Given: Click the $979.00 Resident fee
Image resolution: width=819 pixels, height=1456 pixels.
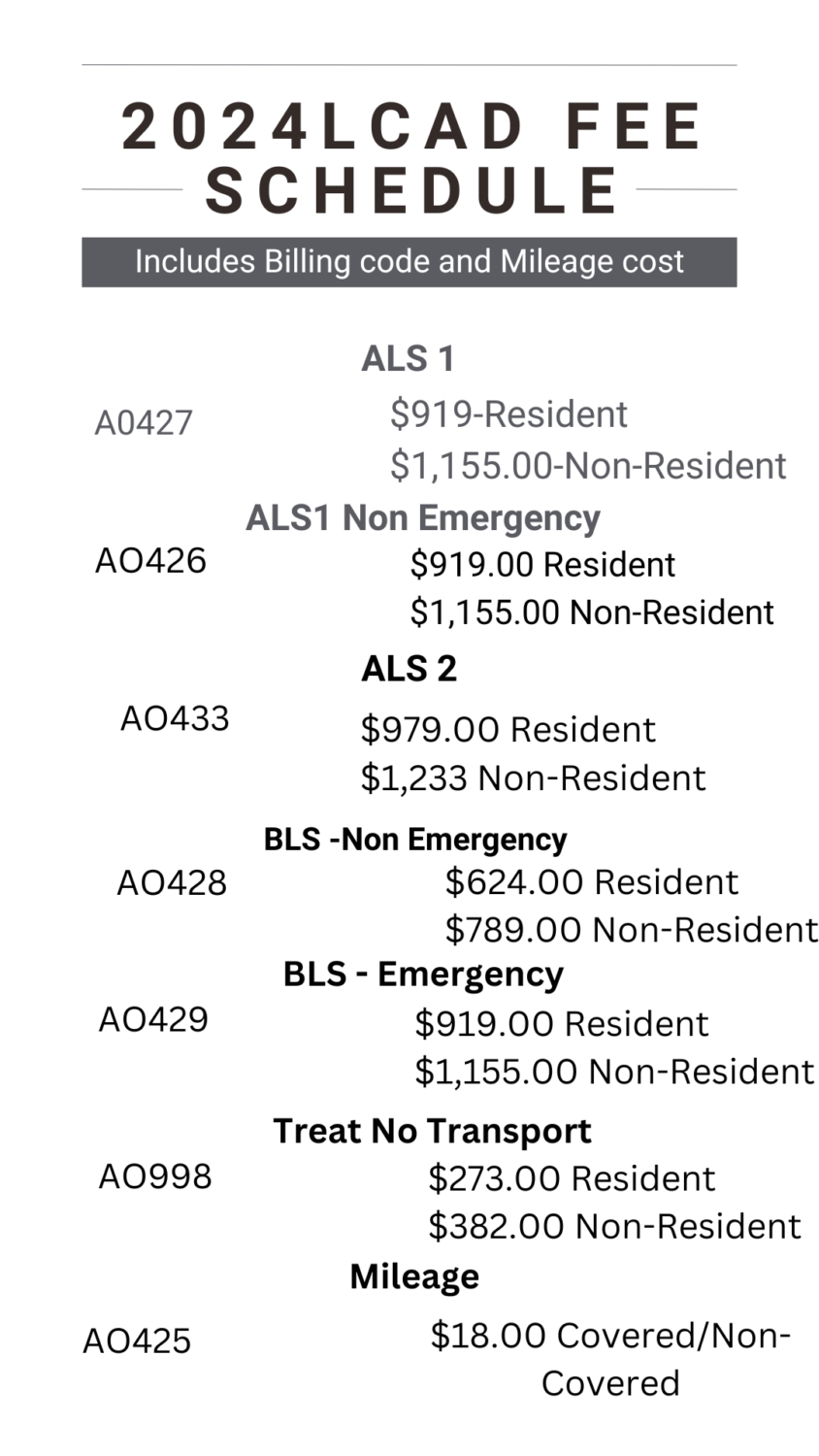Looking at the screenshot, I should click(x=508, y=729).
